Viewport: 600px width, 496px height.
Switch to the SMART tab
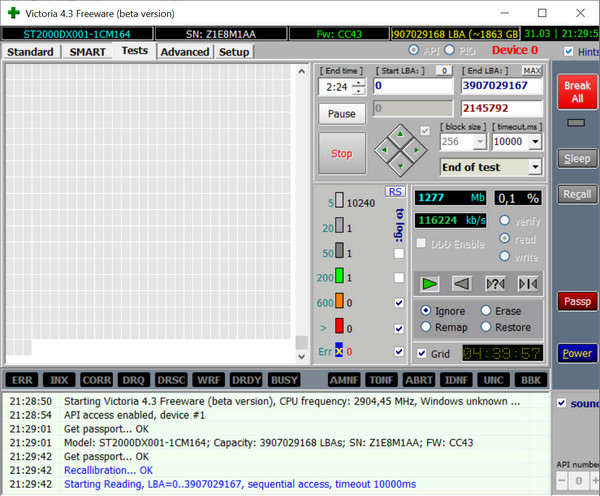(x=87, y=52)
